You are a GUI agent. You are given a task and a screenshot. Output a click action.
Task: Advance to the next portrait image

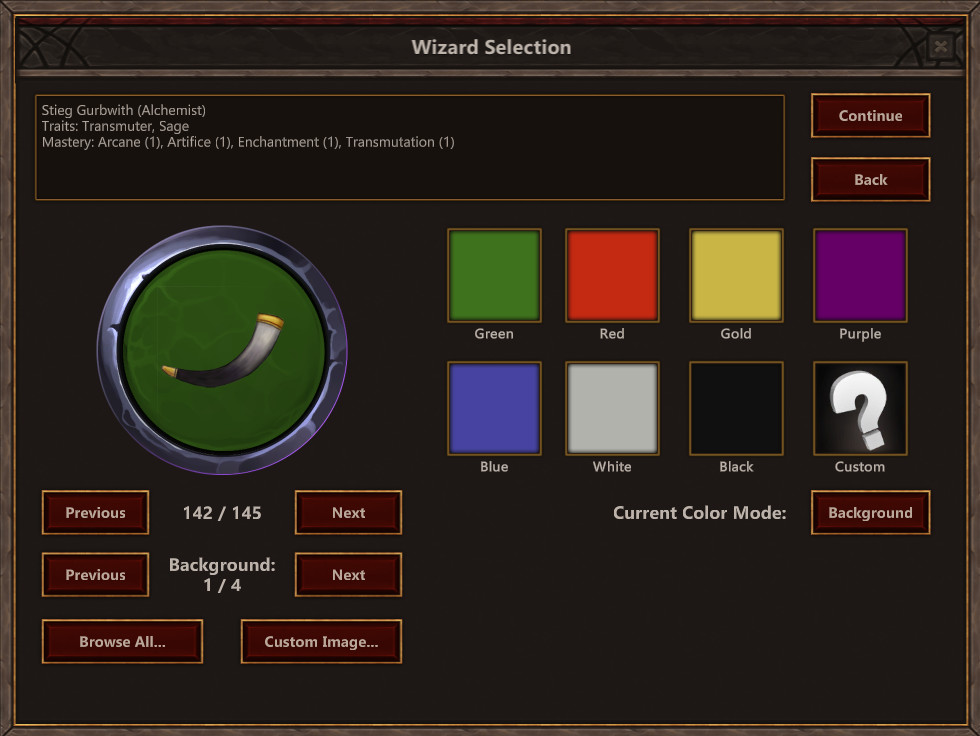347,512
